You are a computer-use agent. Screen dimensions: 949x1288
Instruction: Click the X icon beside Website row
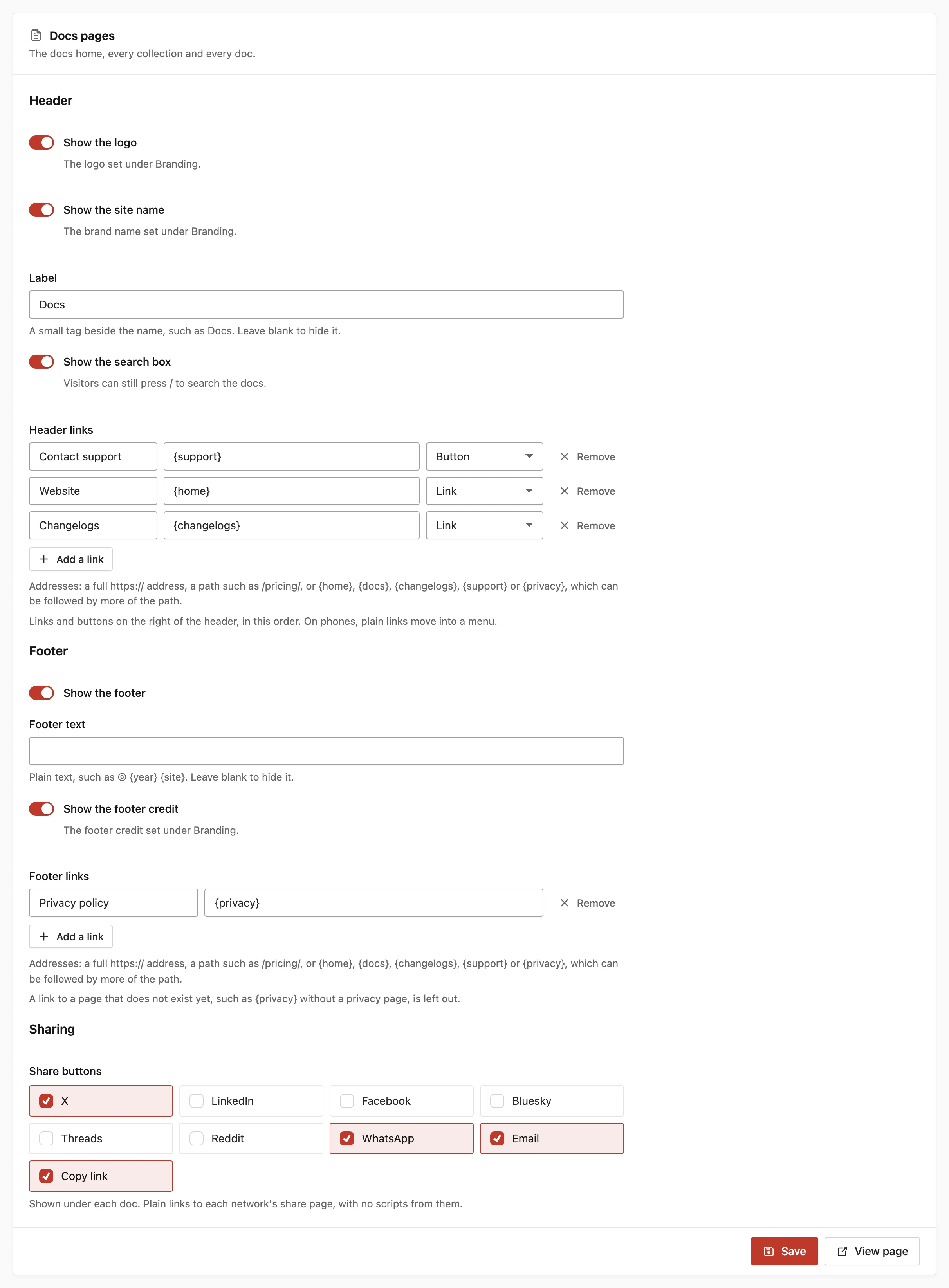564,491
